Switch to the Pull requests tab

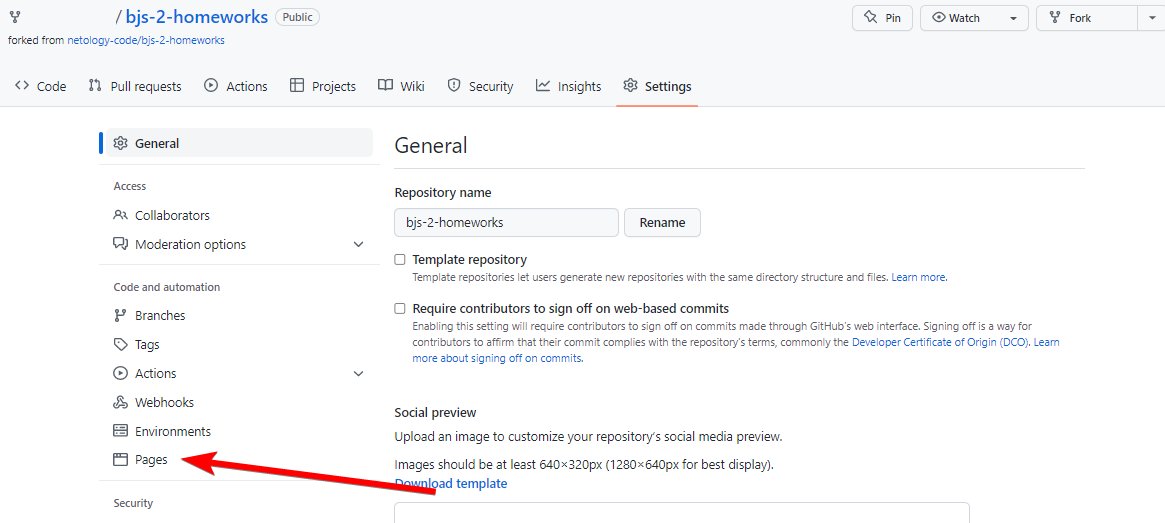pos(135,86)
